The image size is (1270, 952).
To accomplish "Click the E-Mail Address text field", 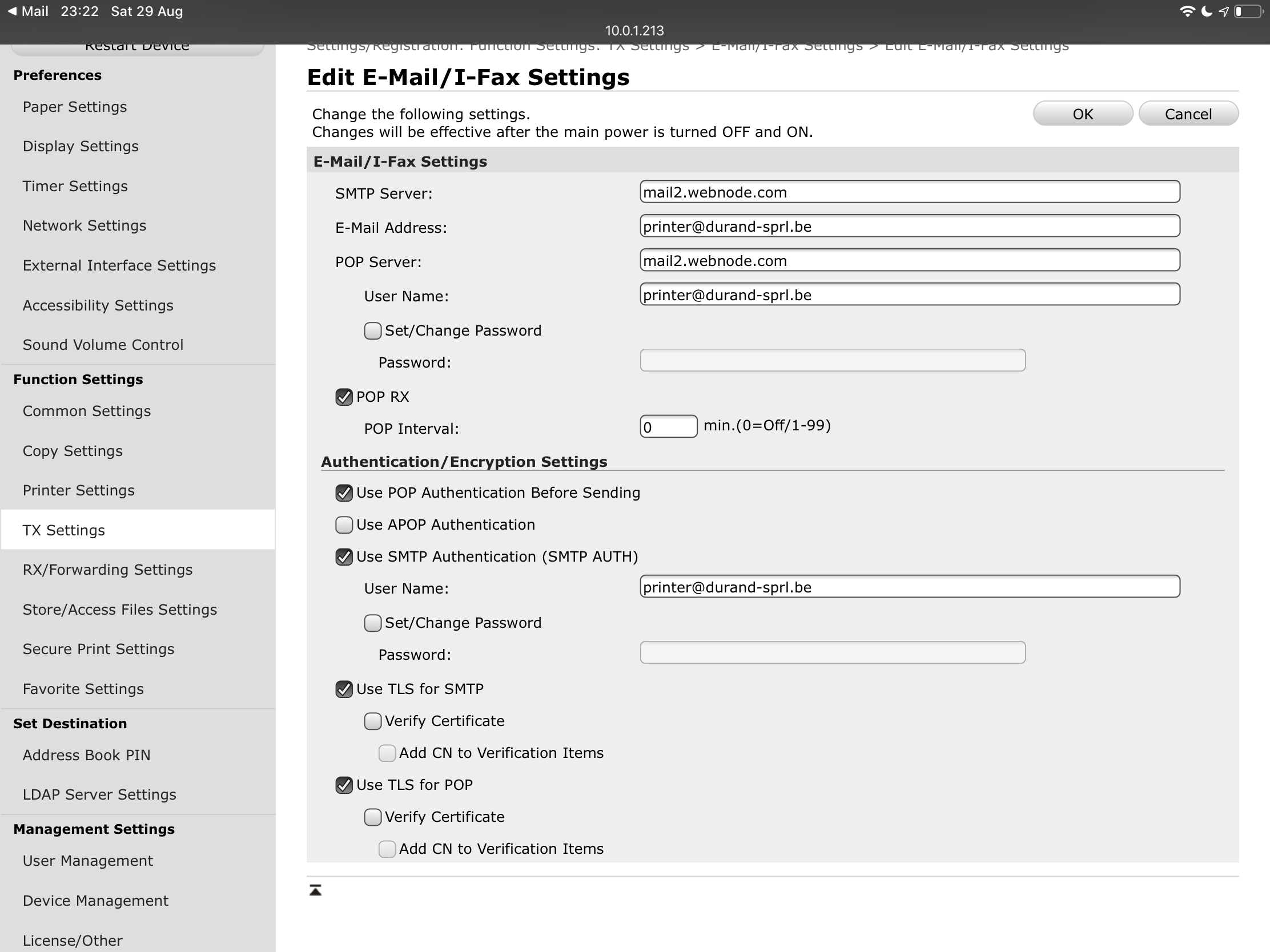I will click(910, 227).
